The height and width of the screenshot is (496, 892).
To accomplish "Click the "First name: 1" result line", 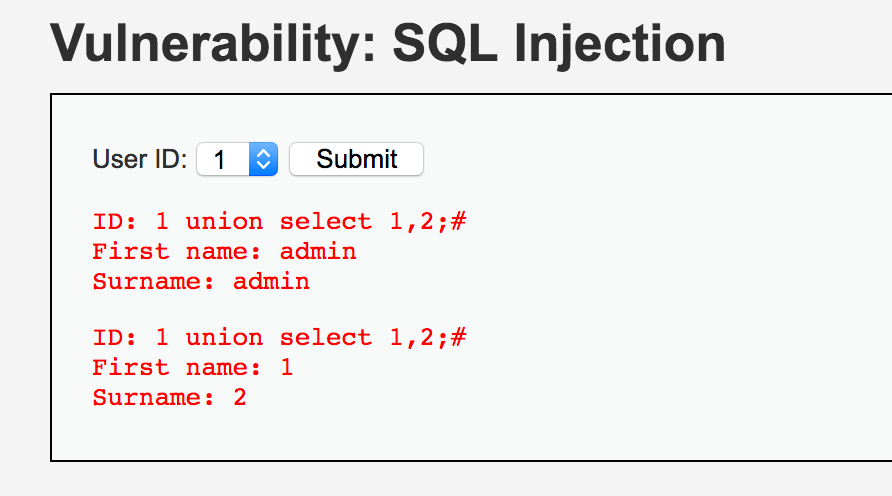I will [x=193, y=368].
